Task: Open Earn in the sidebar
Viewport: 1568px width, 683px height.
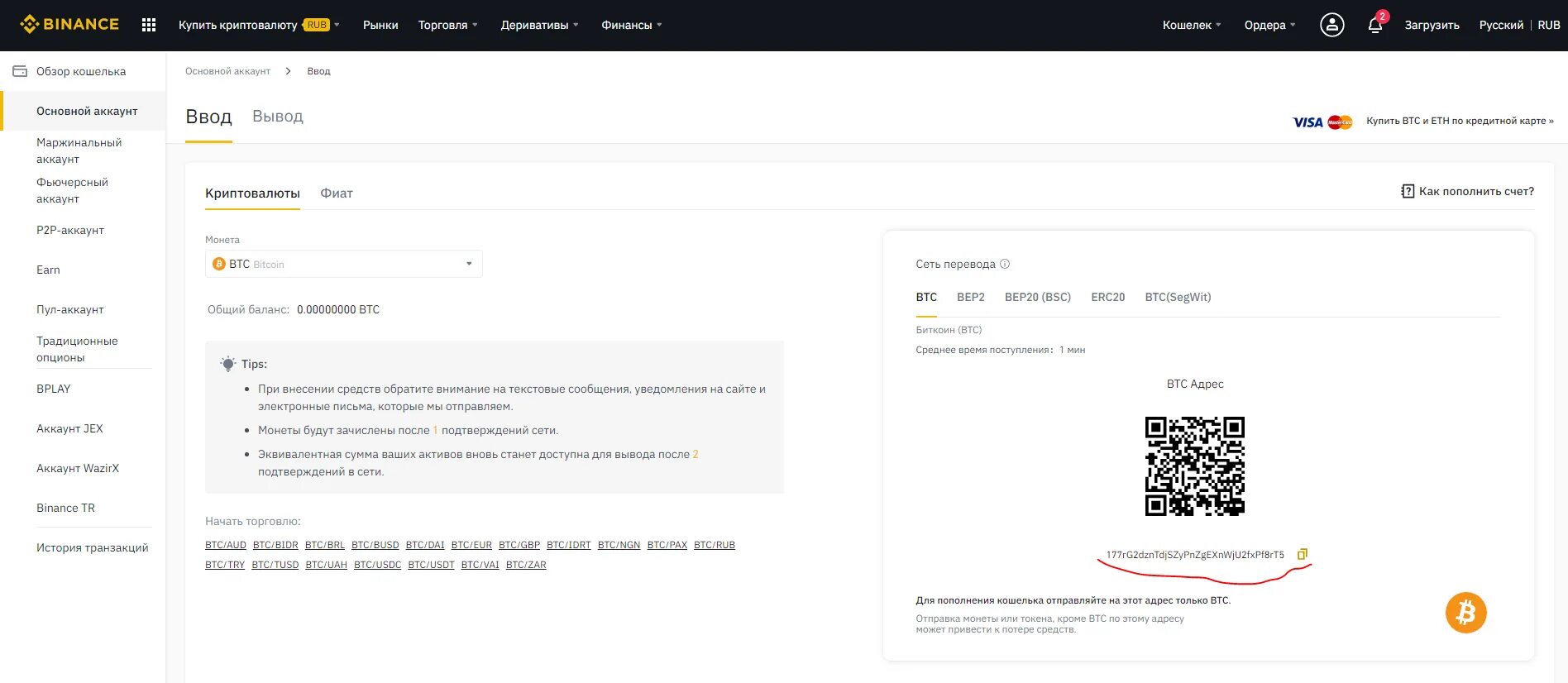Action: pyautogui.click(x=48, y=270)
